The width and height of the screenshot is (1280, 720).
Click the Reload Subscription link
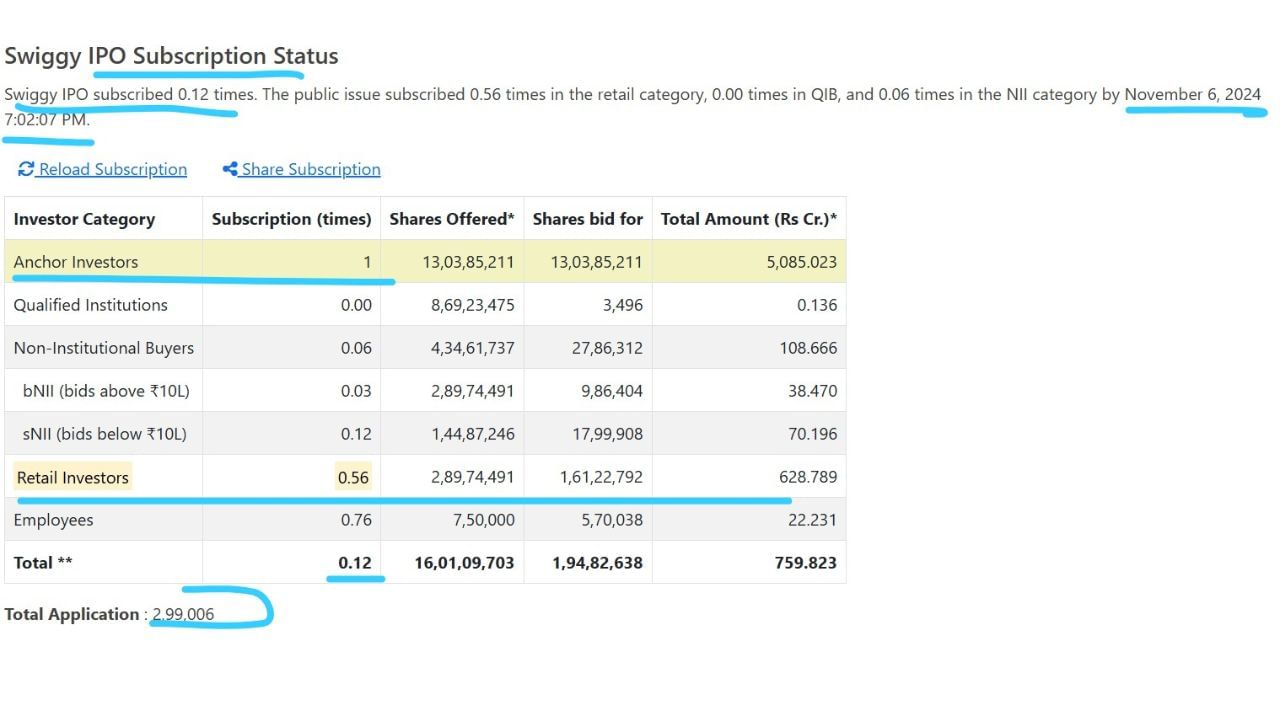coord(103,169)
